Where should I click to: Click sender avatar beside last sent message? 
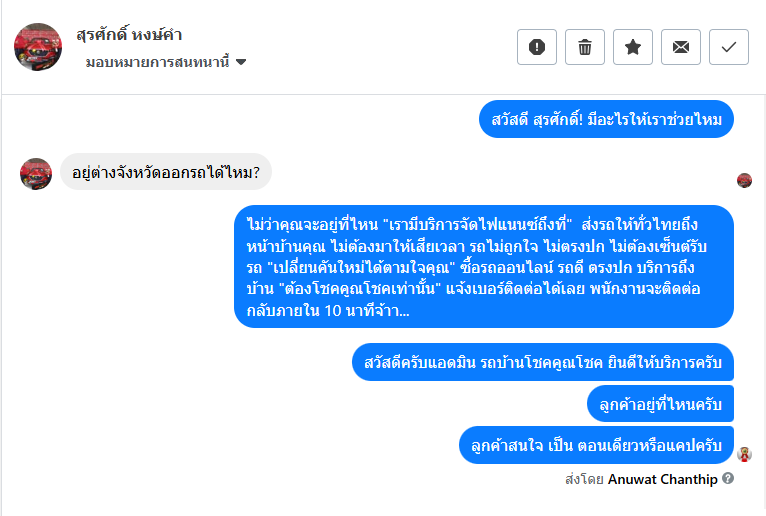(x=744, y=454)
